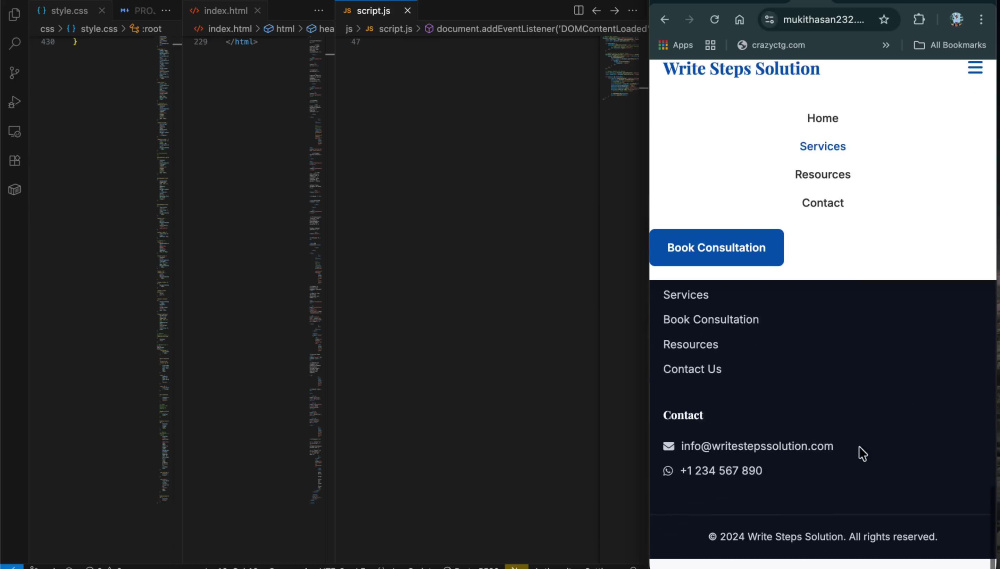Show hidden bookmarks with the » chevron
1000x569 pixels.
(886, 45)
